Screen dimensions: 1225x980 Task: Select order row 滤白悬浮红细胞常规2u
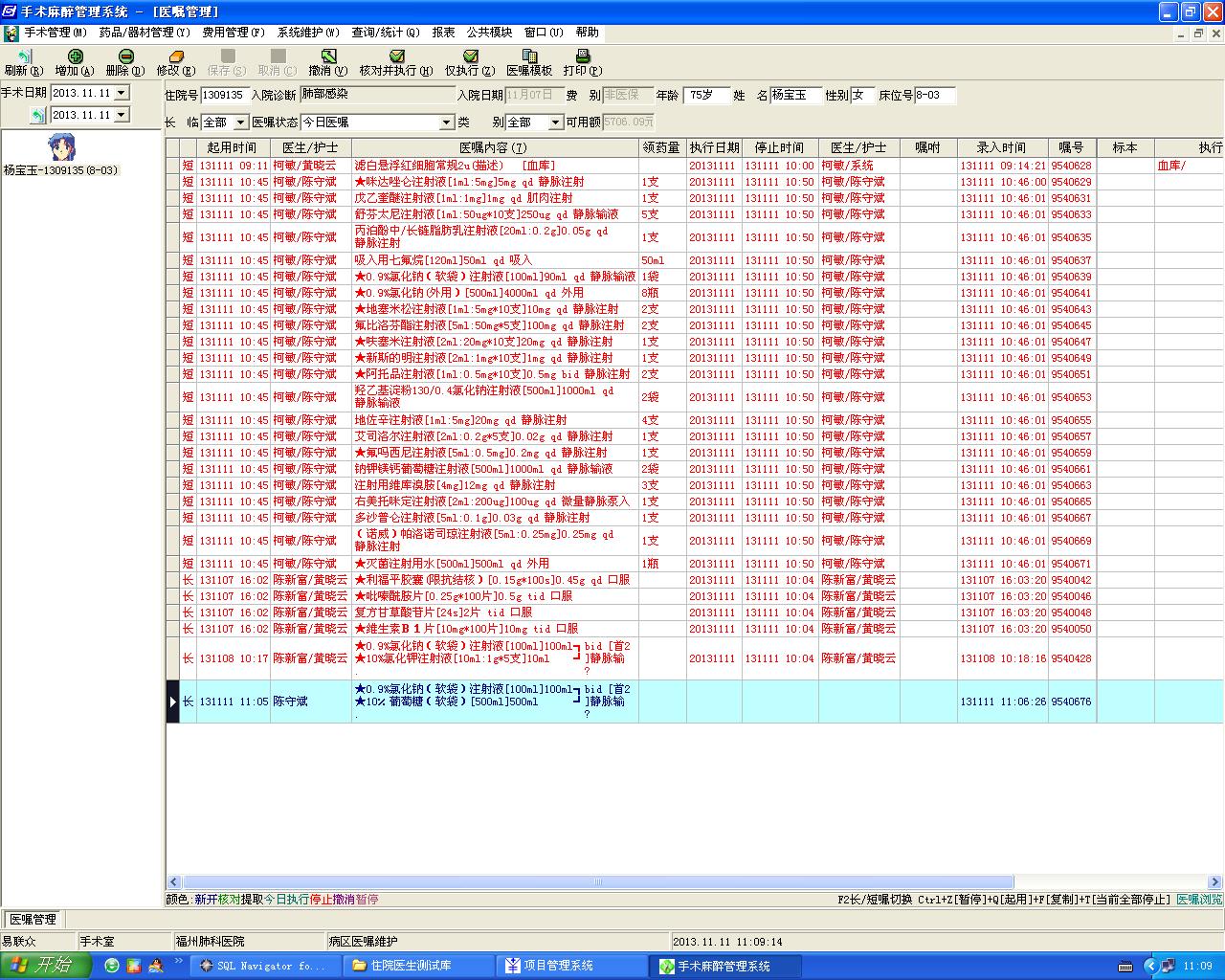(x=695, y=166)
